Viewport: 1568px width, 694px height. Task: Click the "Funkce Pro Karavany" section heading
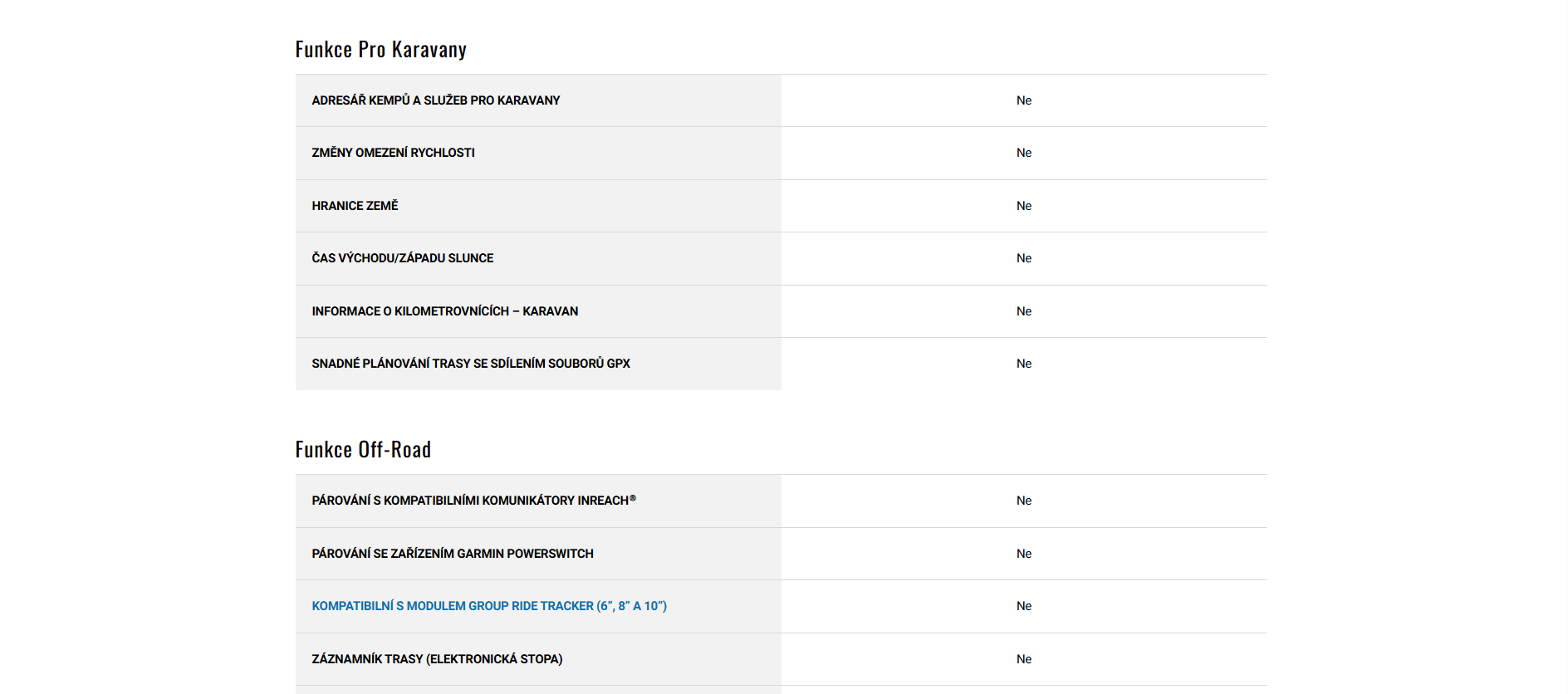tap(380, 50)
